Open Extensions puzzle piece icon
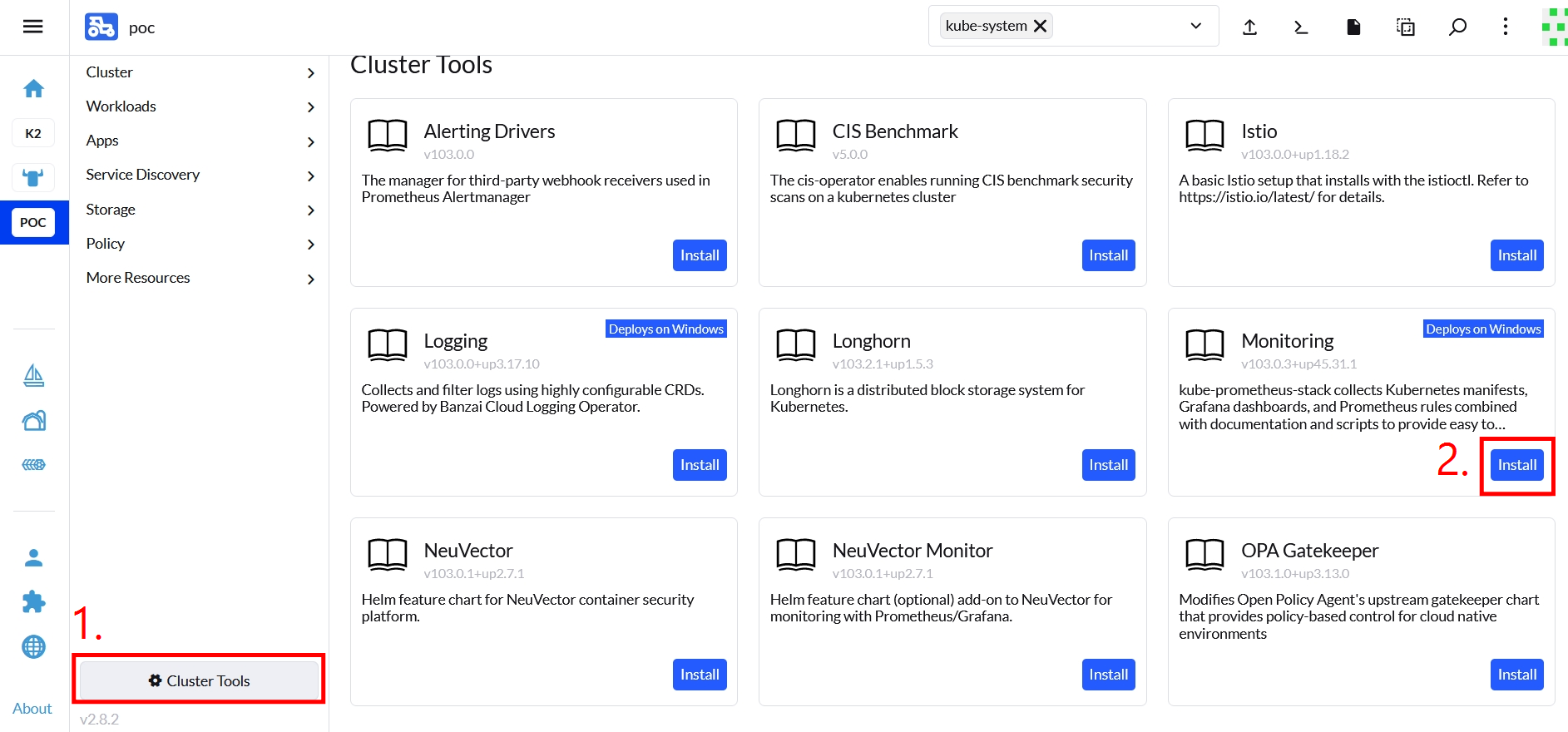The width and height of the screenshot is (1568, 732). coord(33,602)
